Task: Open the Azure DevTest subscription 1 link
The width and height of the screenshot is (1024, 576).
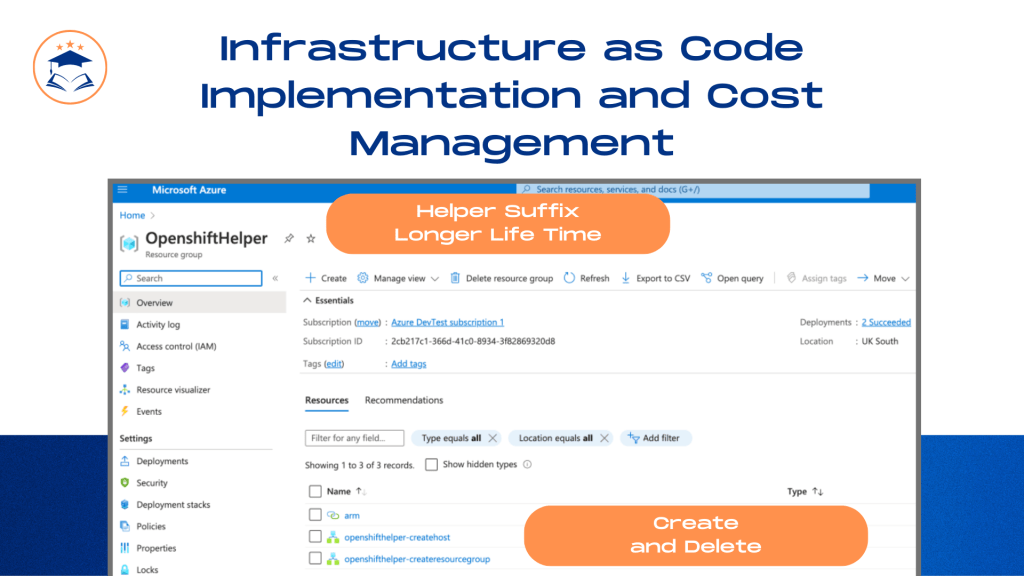Action: click(447, 322)
